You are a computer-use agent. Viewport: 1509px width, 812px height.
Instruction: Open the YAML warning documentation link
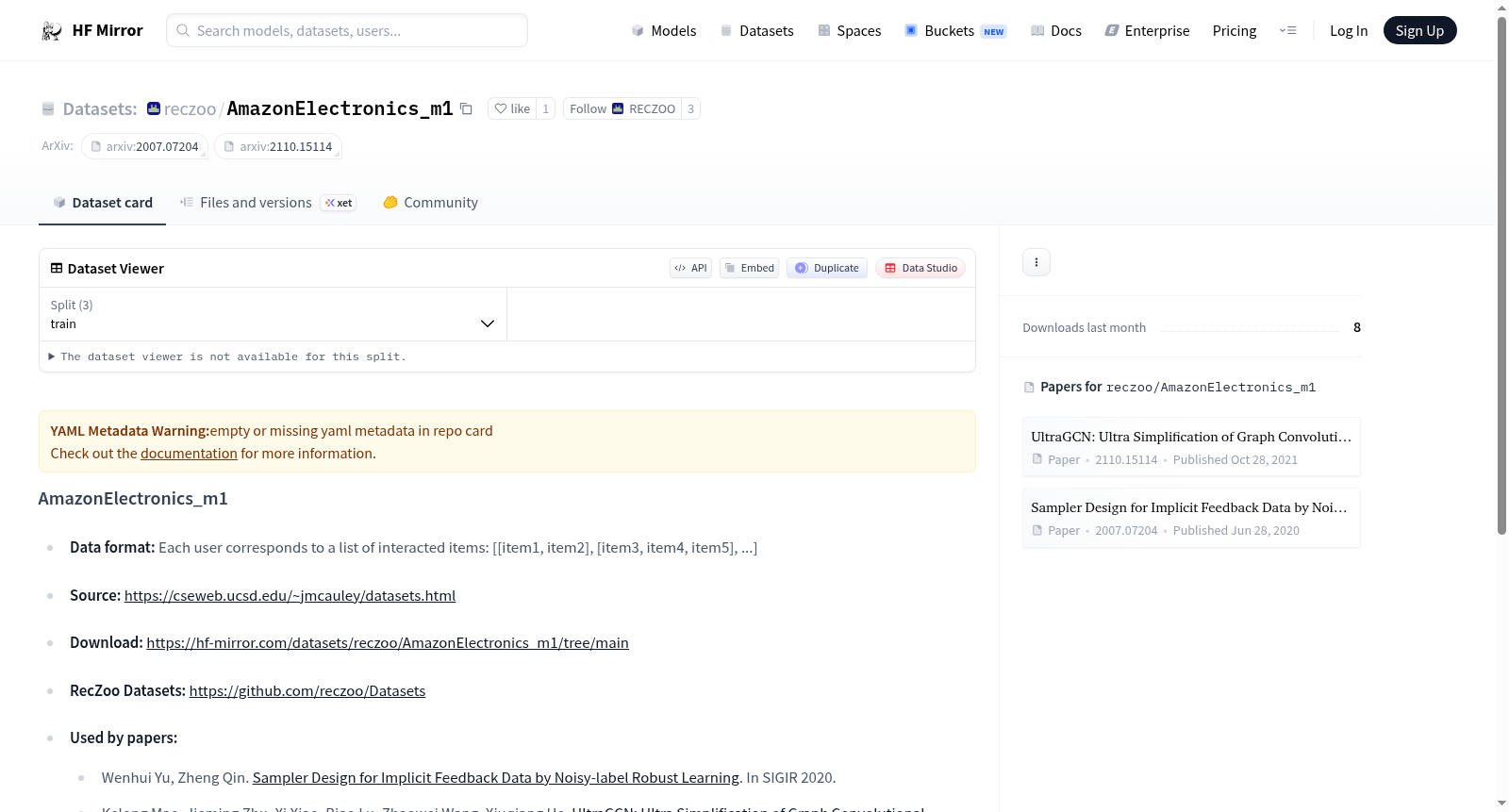coord(189,454)
